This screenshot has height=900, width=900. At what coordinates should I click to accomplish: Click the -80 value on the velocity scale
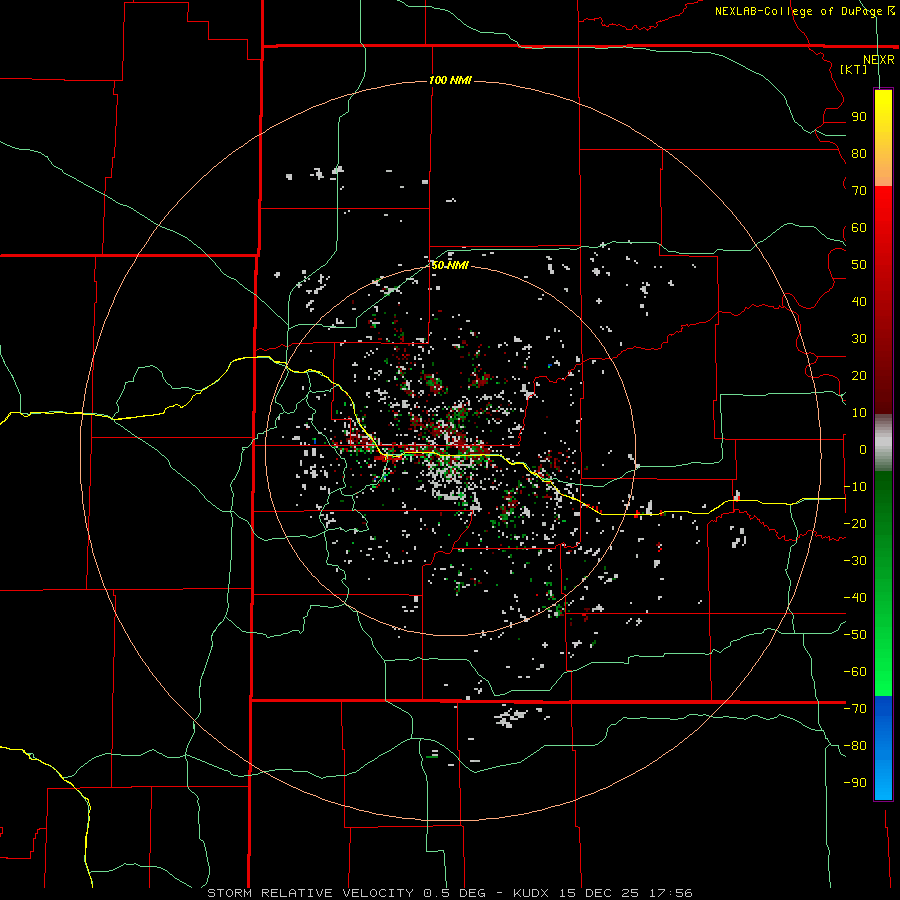[855, 746]
